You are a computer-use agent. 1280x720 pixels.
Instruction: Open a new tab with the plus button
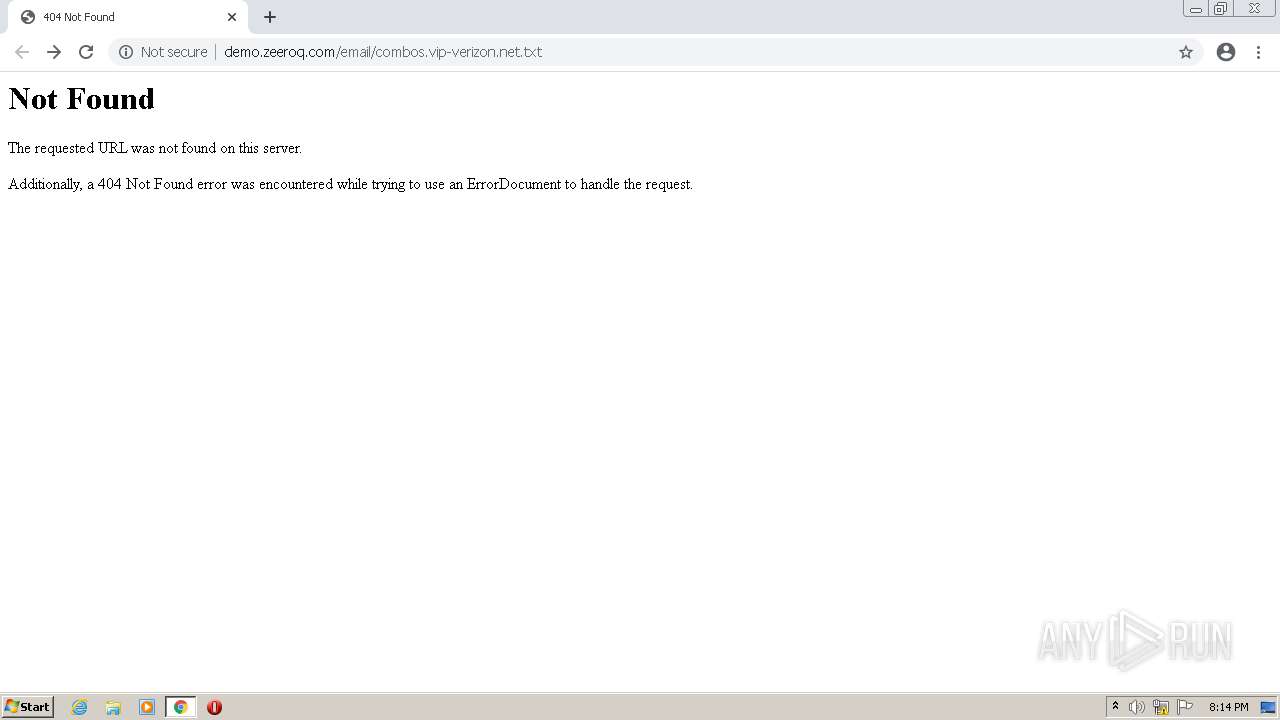pyautogui.click(x=270, y=17)
